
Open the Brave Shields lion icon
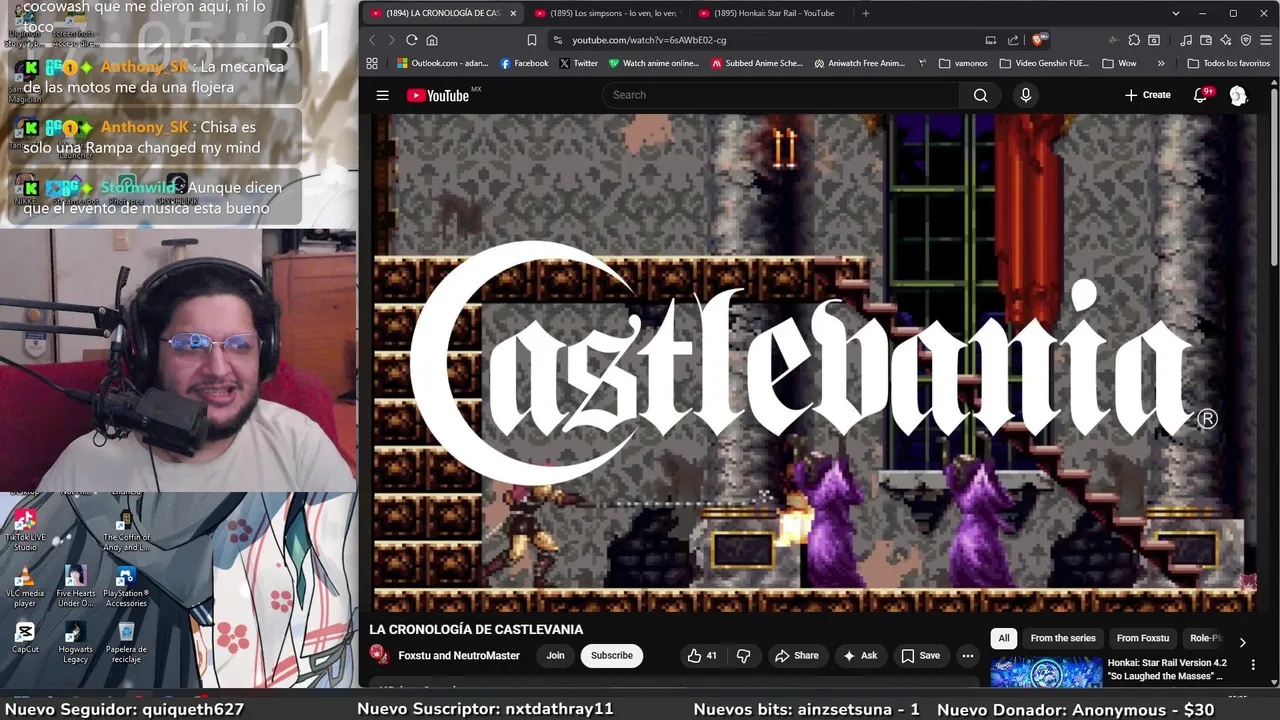click(x=1039, y=40)
